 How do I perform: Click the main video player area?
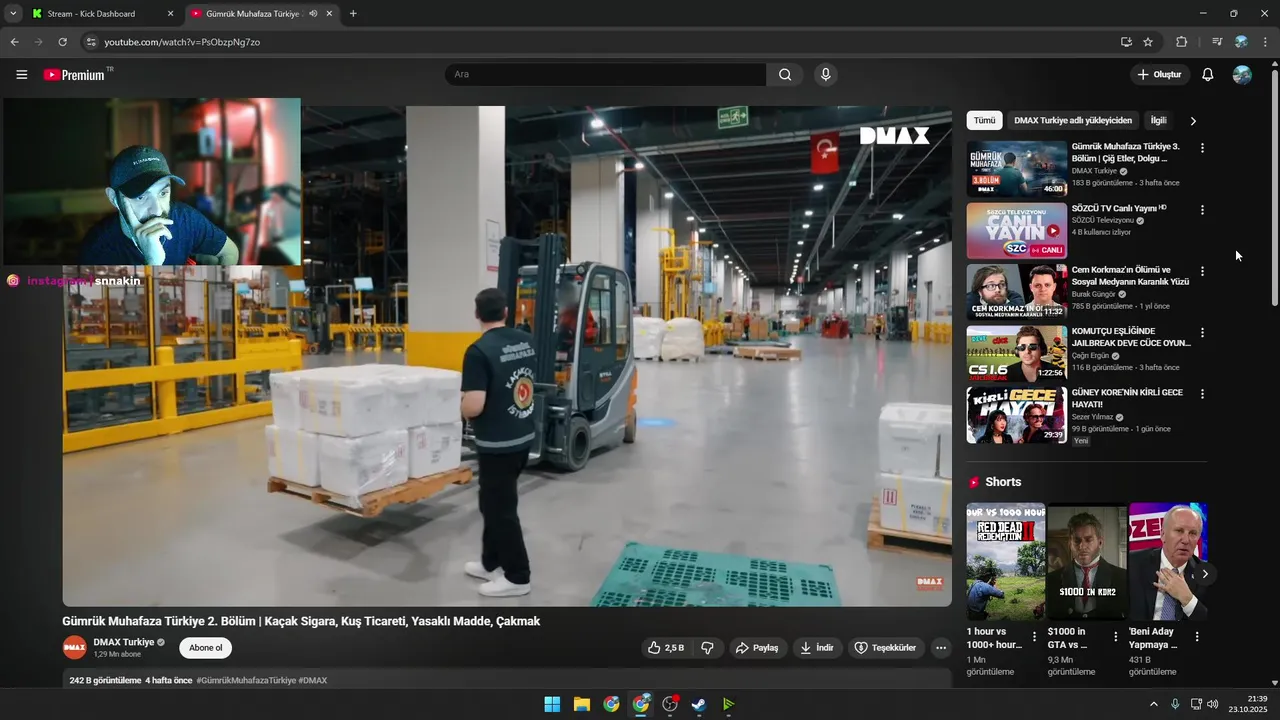pos(507,356)
